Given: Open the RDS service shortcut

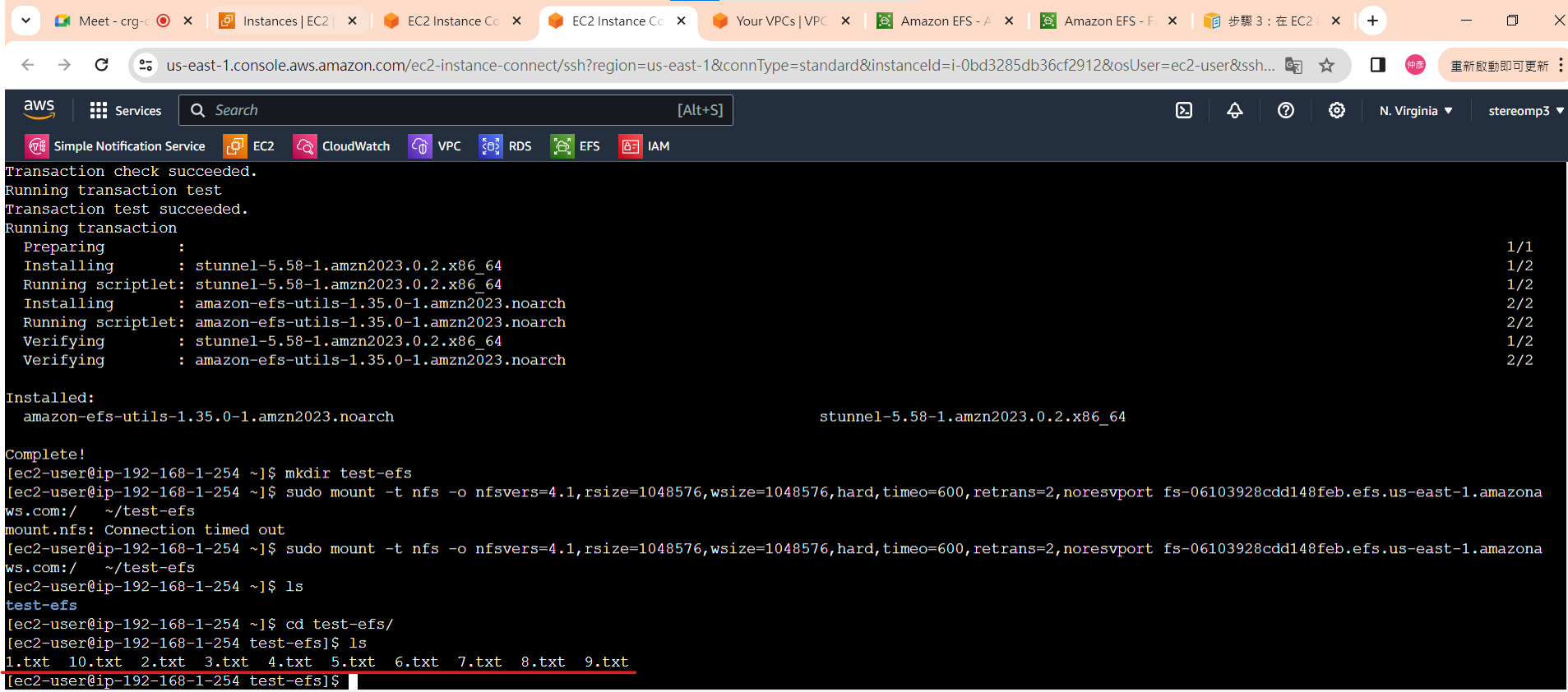Looking at the screenshot, I should tap(506, 146).
